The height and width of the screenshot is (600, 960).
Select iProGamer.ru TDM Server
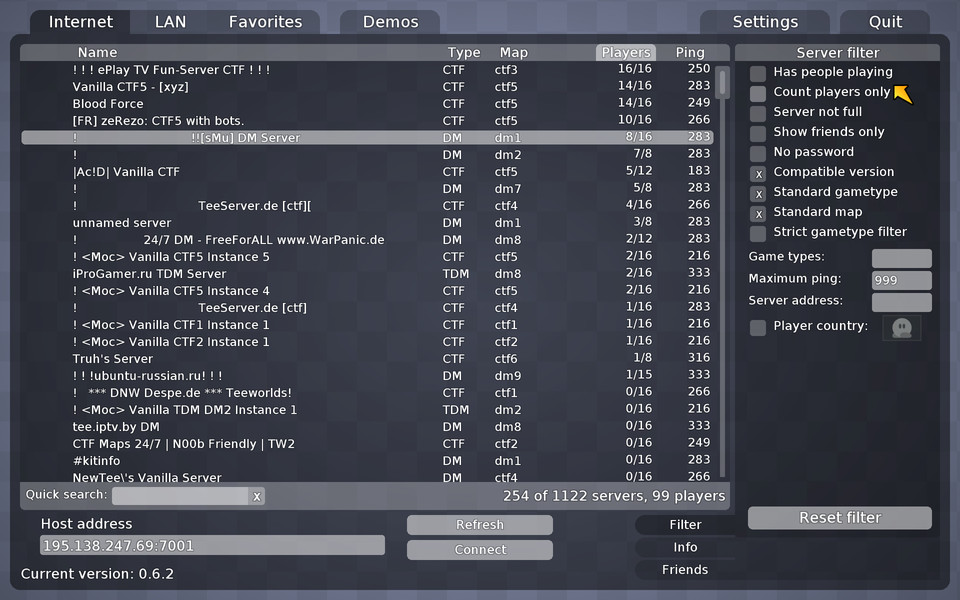click(367, 274)
